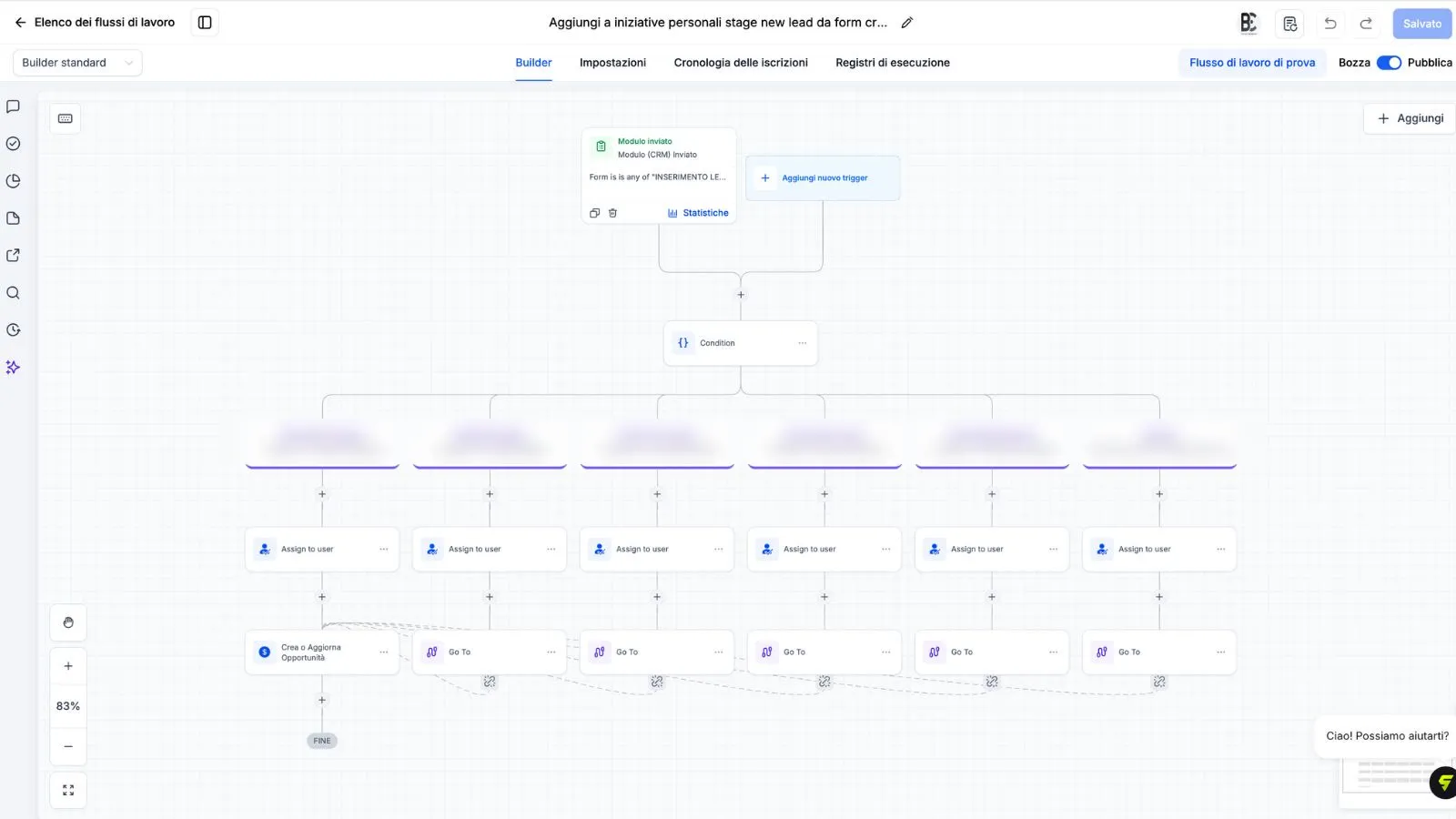
Task: Open the Registri di esecuzione tab
Action: pos(893,63)
